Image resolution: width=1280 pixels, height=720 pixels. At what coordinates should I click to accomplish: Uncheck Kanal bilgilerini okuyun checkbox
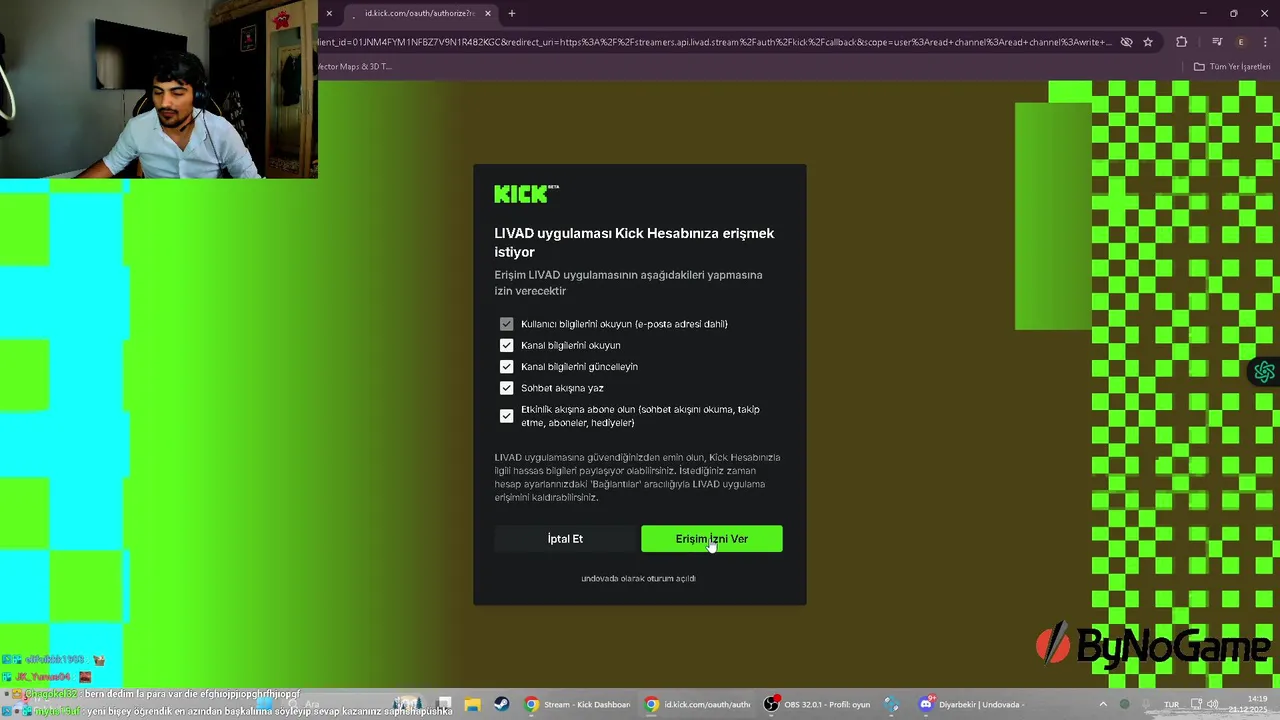click(x=506, y=345)
